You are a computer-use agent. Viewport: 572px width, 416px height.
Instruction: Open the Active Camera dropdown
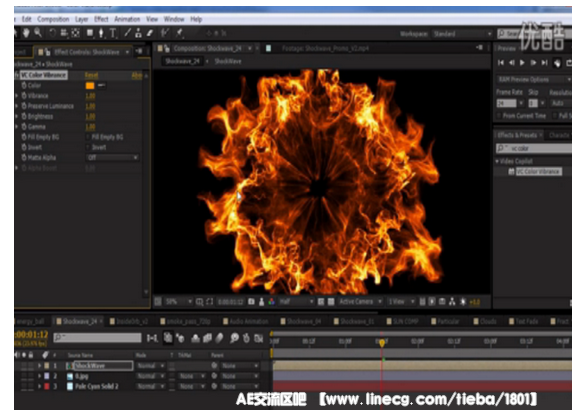[x=360, y=302]
